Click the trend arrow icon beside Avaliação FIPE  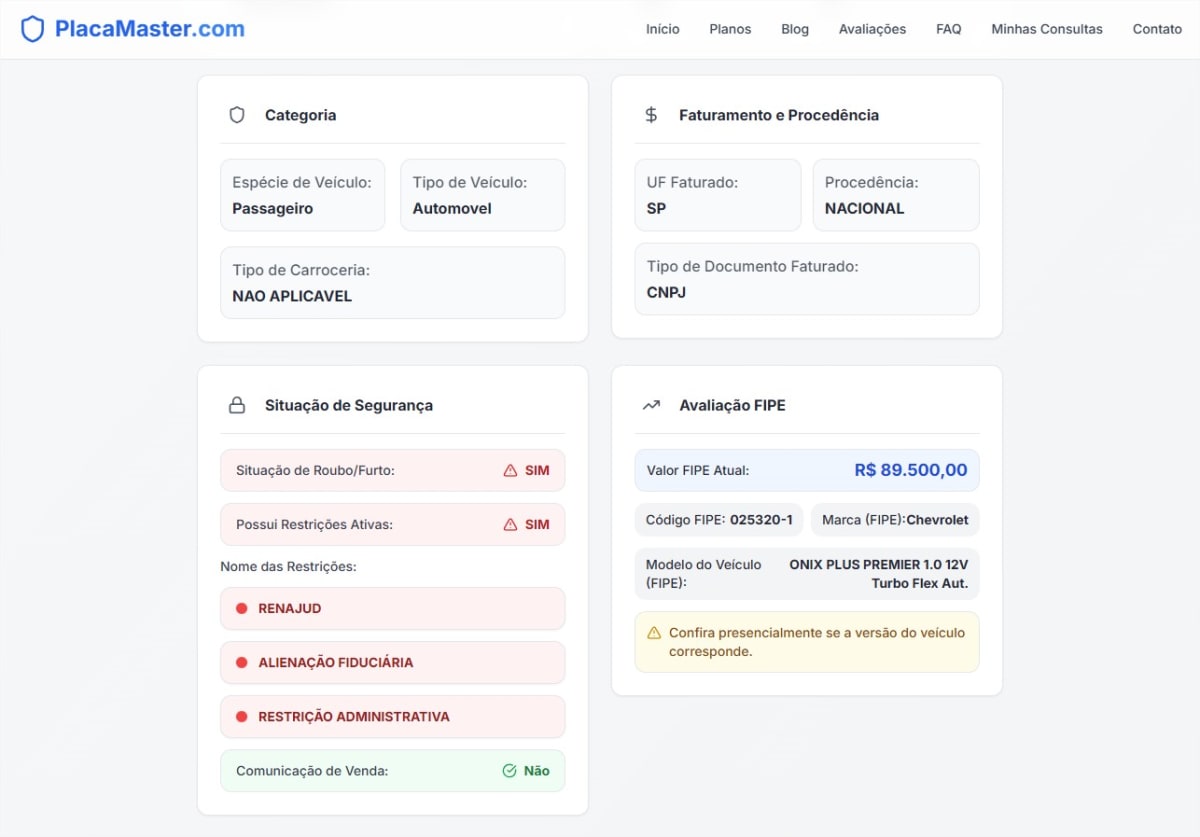click(x=651, y=405)
